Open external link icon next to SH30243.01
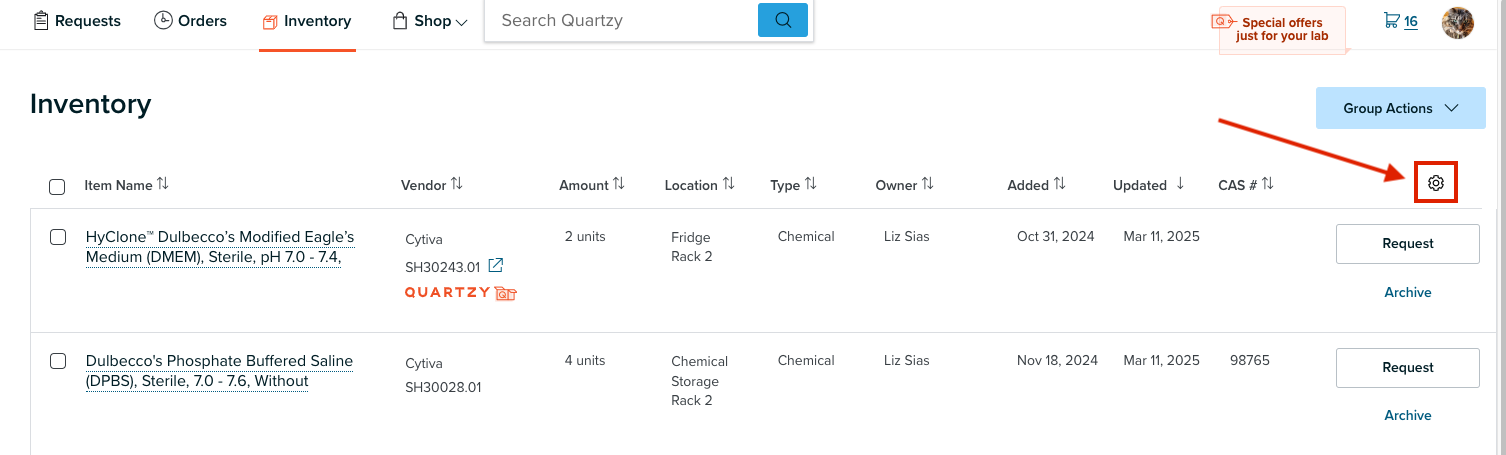 point(495,266)
